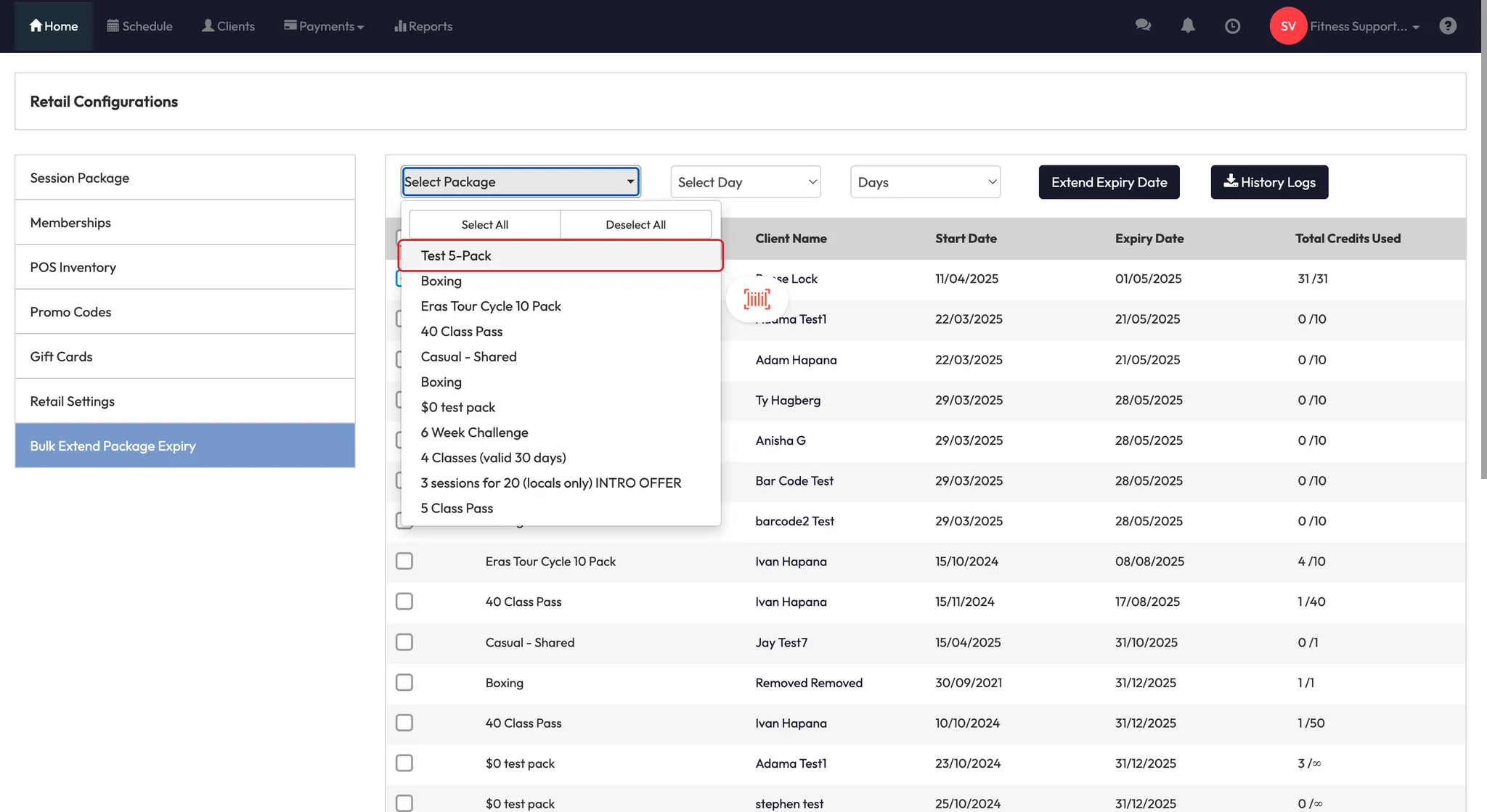Click Deselect All in package list
The width and height of the screenshot is (1487, 812).
click(635, 225)
